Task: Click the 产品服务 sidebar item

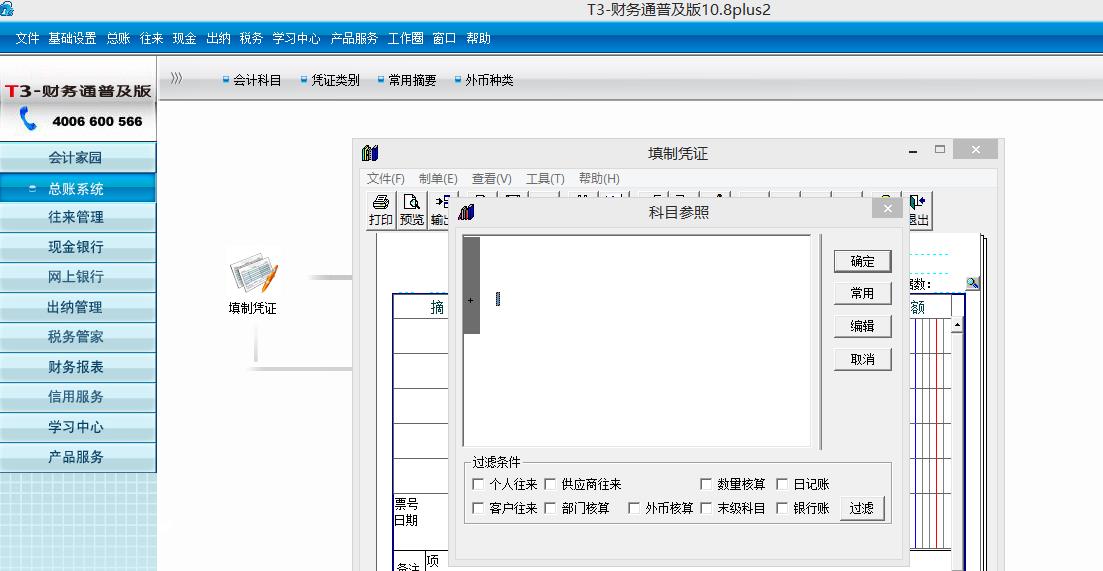Action: coord(77,457)
